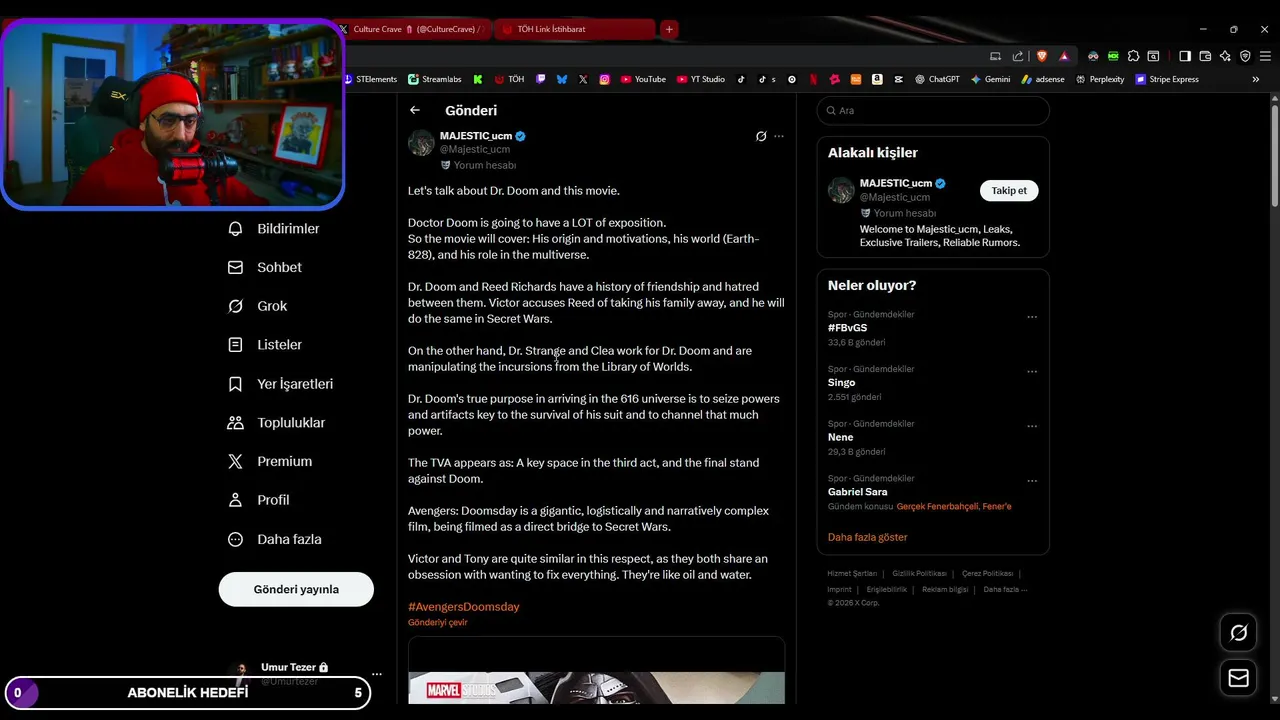Viewport: 1280px width, 720px height.
Task: Open Grok from the sidebar
Action: click(x=258, y=306)
